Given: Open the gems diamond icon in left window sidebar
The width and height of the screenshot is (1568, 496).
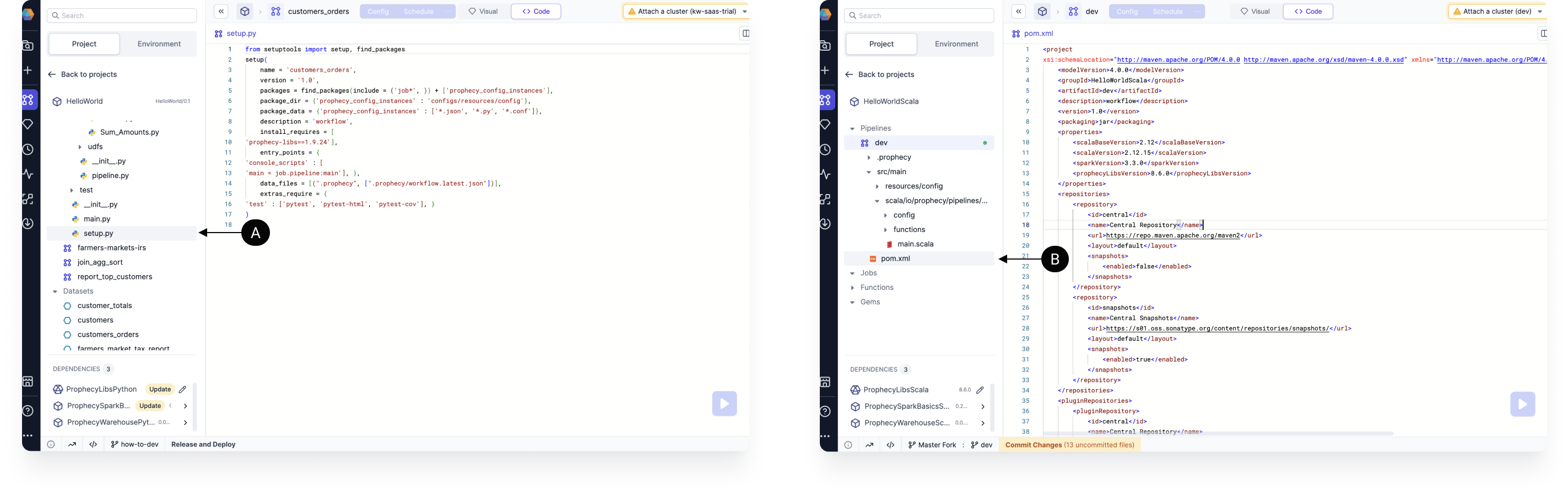Looking at the screenshot, I should 28,124.
